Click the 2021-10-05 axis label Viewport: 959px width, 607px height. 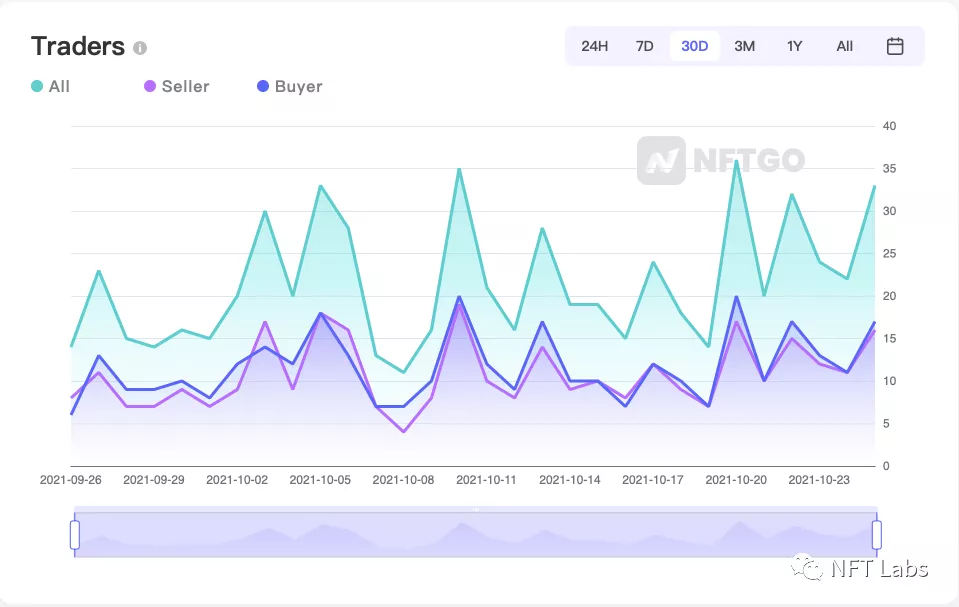[320, 480]
